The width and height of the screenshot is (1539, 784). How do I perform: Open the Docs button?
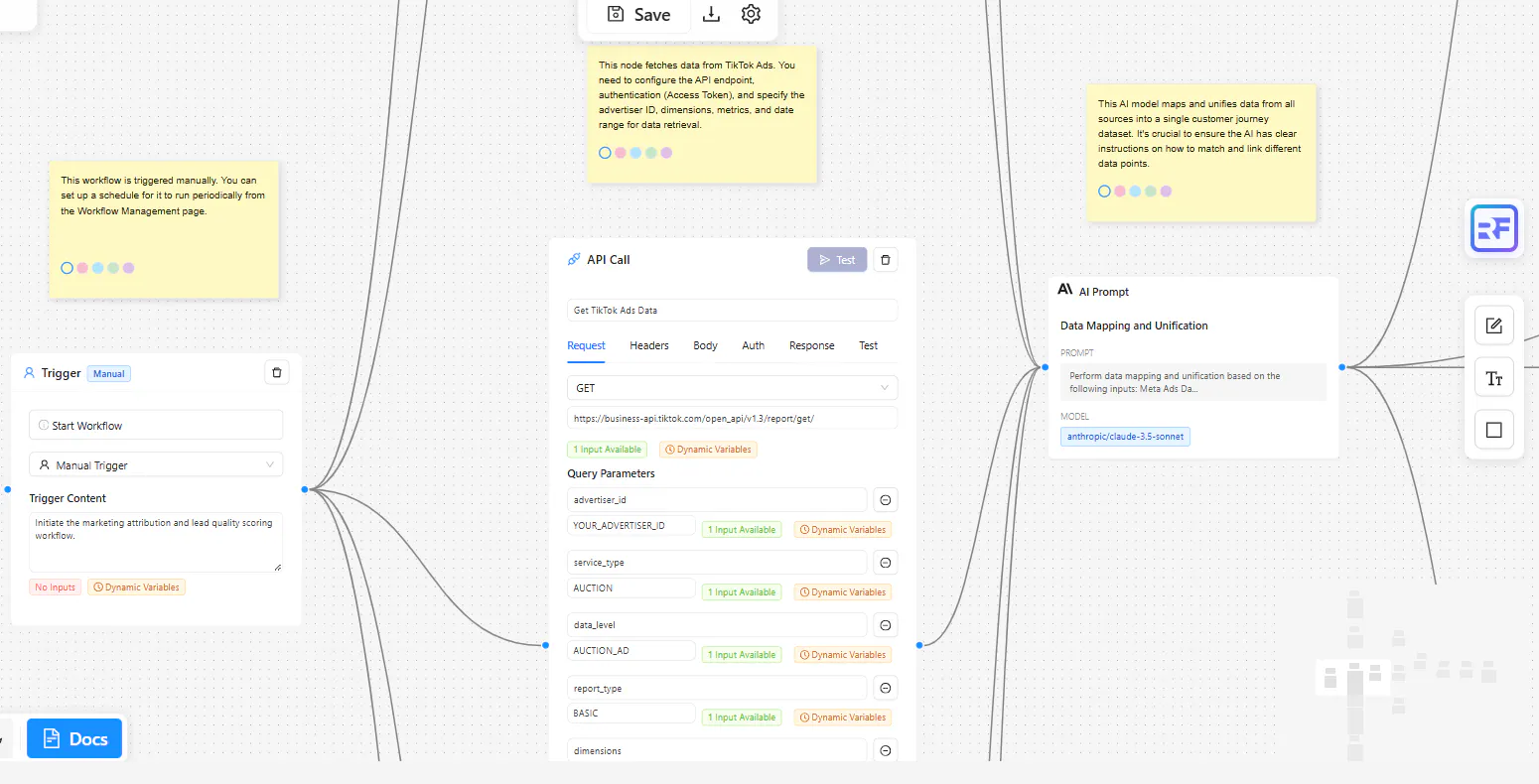pyautogui.click(x=74, y=738)
